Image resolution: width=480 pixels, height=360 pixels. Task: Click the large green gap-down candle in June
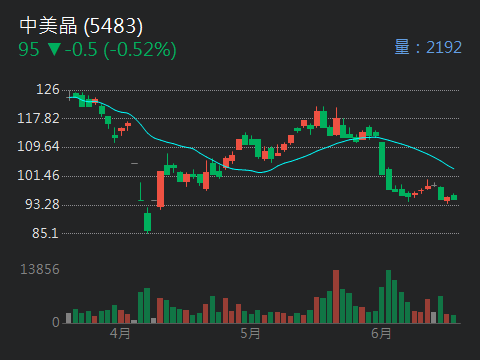[382, 158]
